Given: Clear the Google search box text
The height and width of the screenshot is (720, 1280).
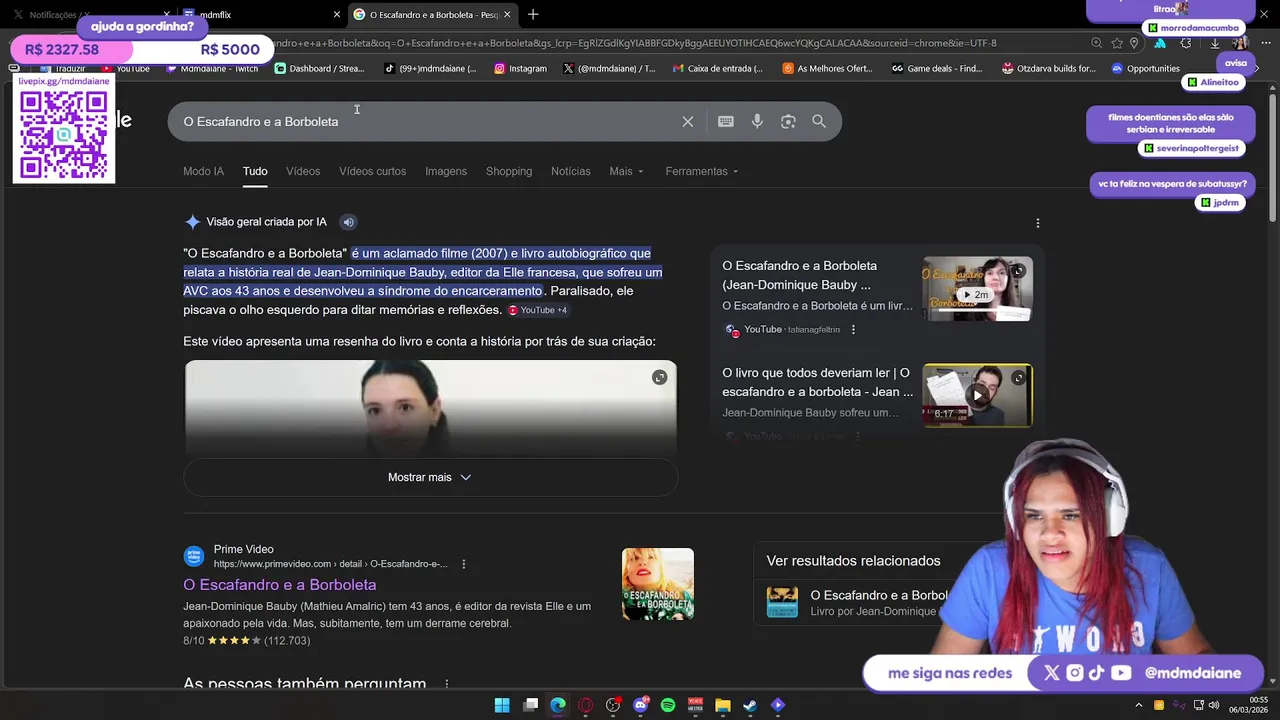Looking at the screenshot, I should 688,121.
